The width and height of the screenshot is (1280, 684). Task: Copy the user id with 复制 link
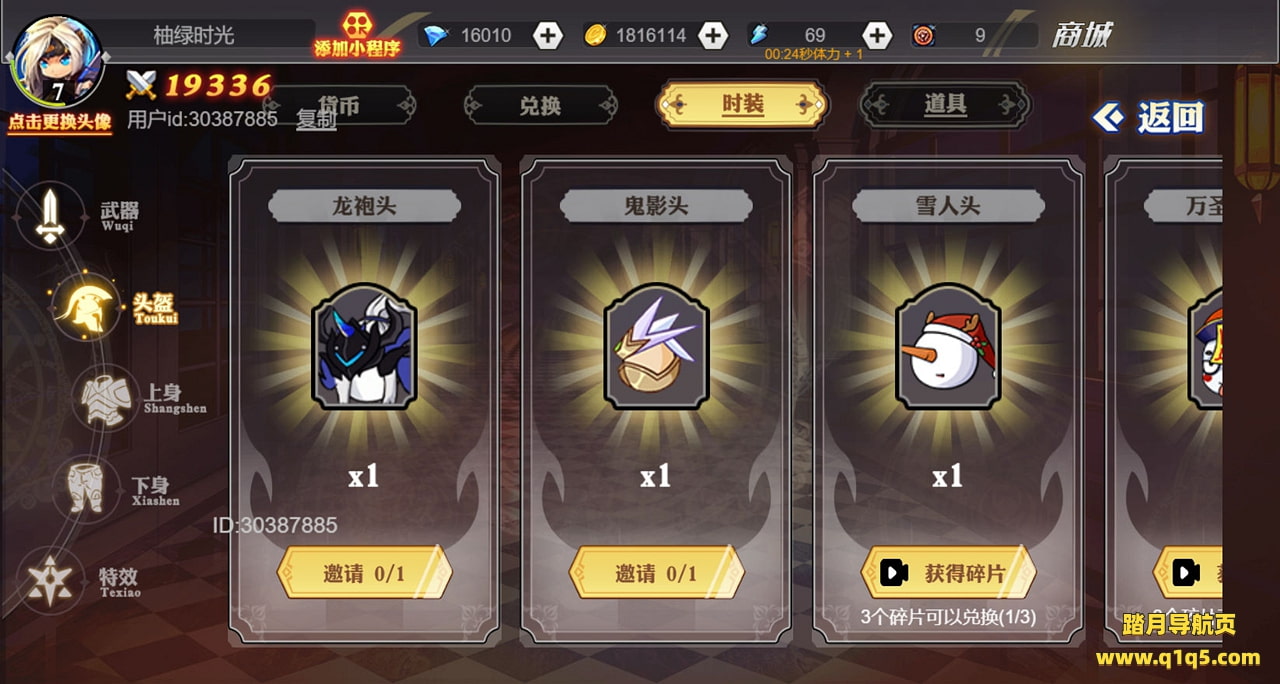click(x=316, y=119)
